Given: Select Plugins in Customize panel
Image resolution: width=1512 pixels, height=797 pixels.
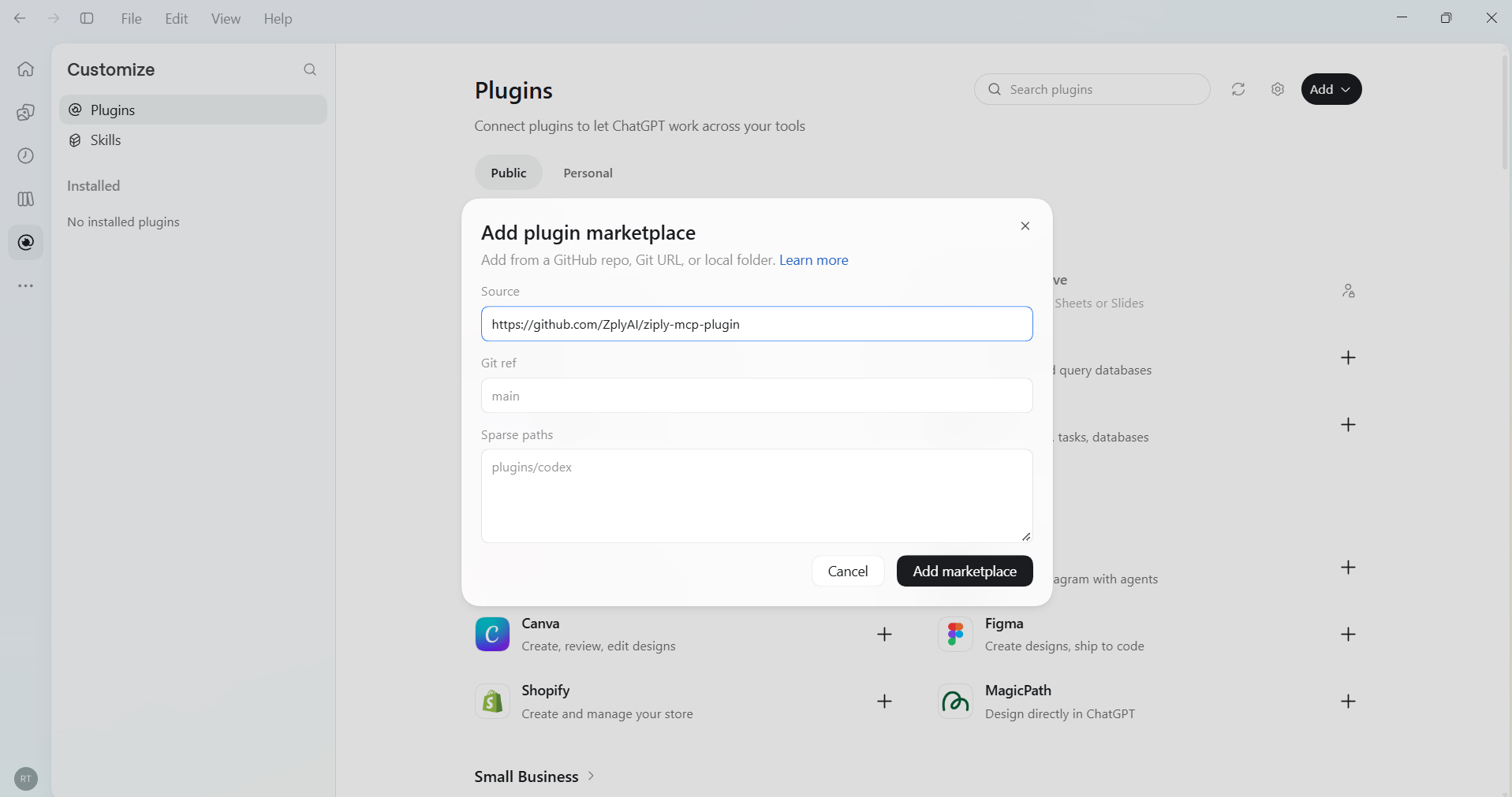Looking at the screenshot, I should pyautogui.click(x=193, y=110).
